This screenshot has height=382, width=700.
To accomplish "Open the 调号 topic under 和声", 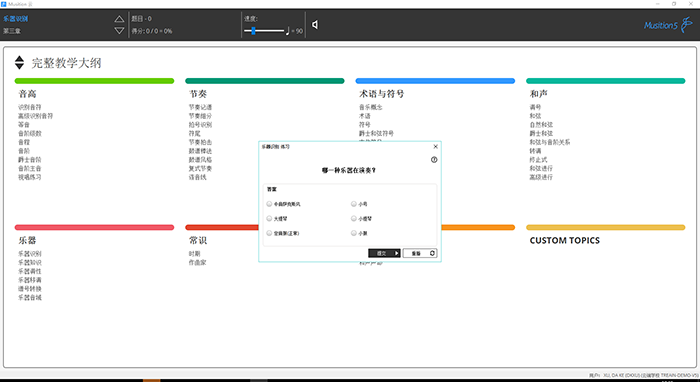I will [535, 107].
